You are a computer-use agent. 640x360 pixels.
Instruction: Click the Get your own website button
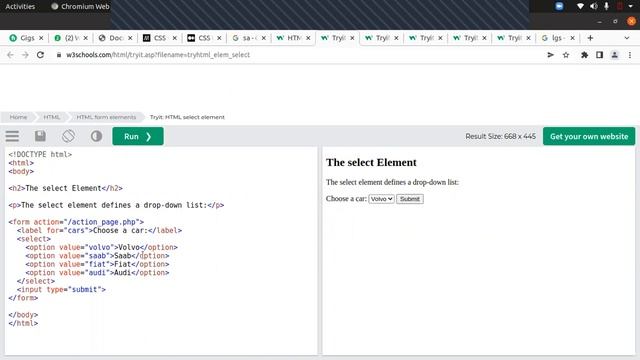[589, 136]
